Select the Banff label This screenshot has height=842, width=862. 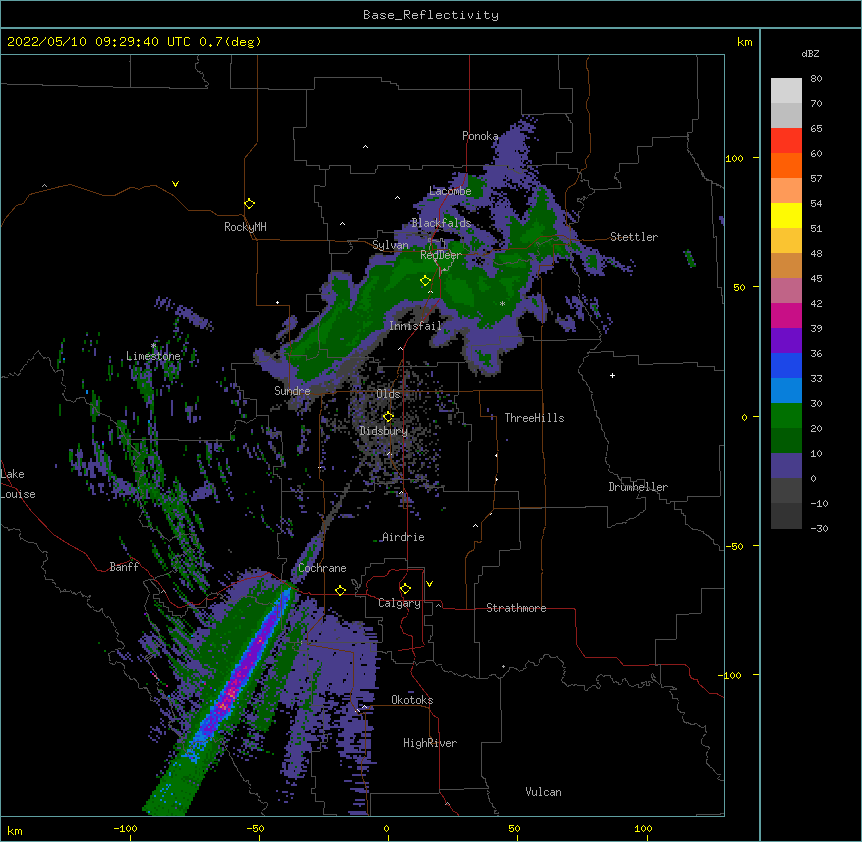(124, 567)
